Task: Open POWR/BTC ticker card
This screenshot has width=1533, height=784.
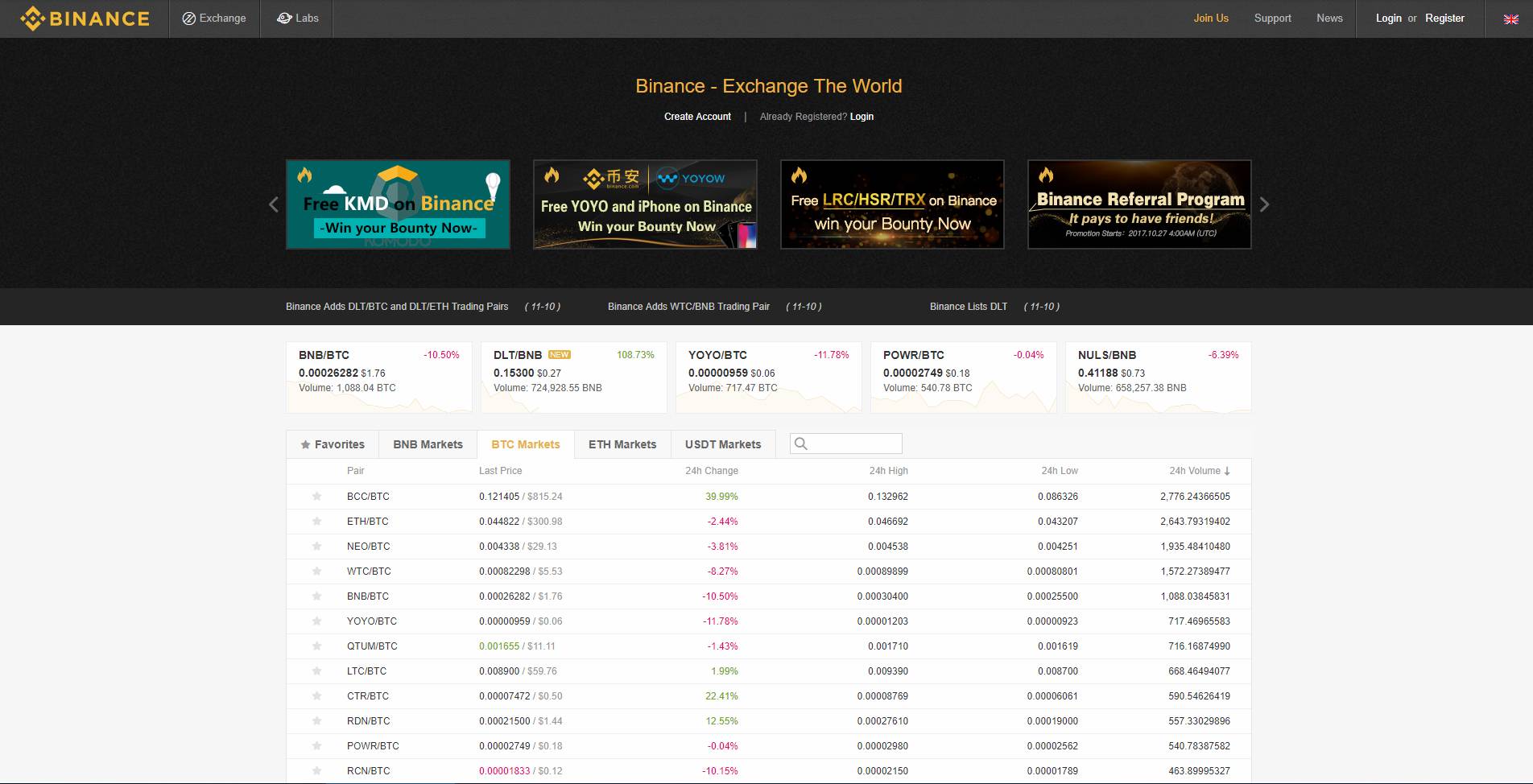Action: point(964,378)
